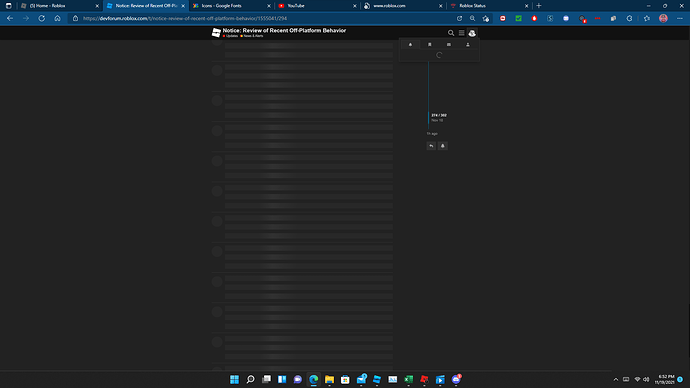Screen dimensions: 690x388
Task: Open the DevForum search icon
Action: (x=451, y=33)
